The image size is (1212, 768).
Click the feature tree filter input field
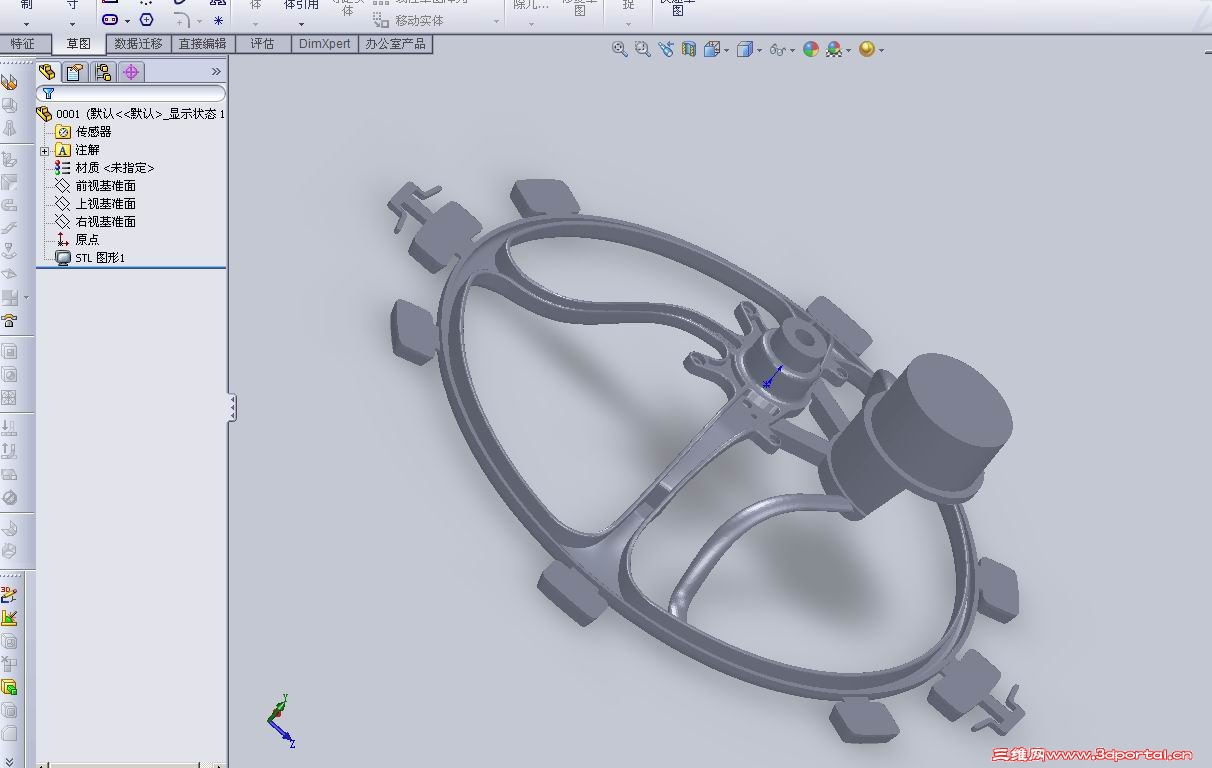point(131,93)
